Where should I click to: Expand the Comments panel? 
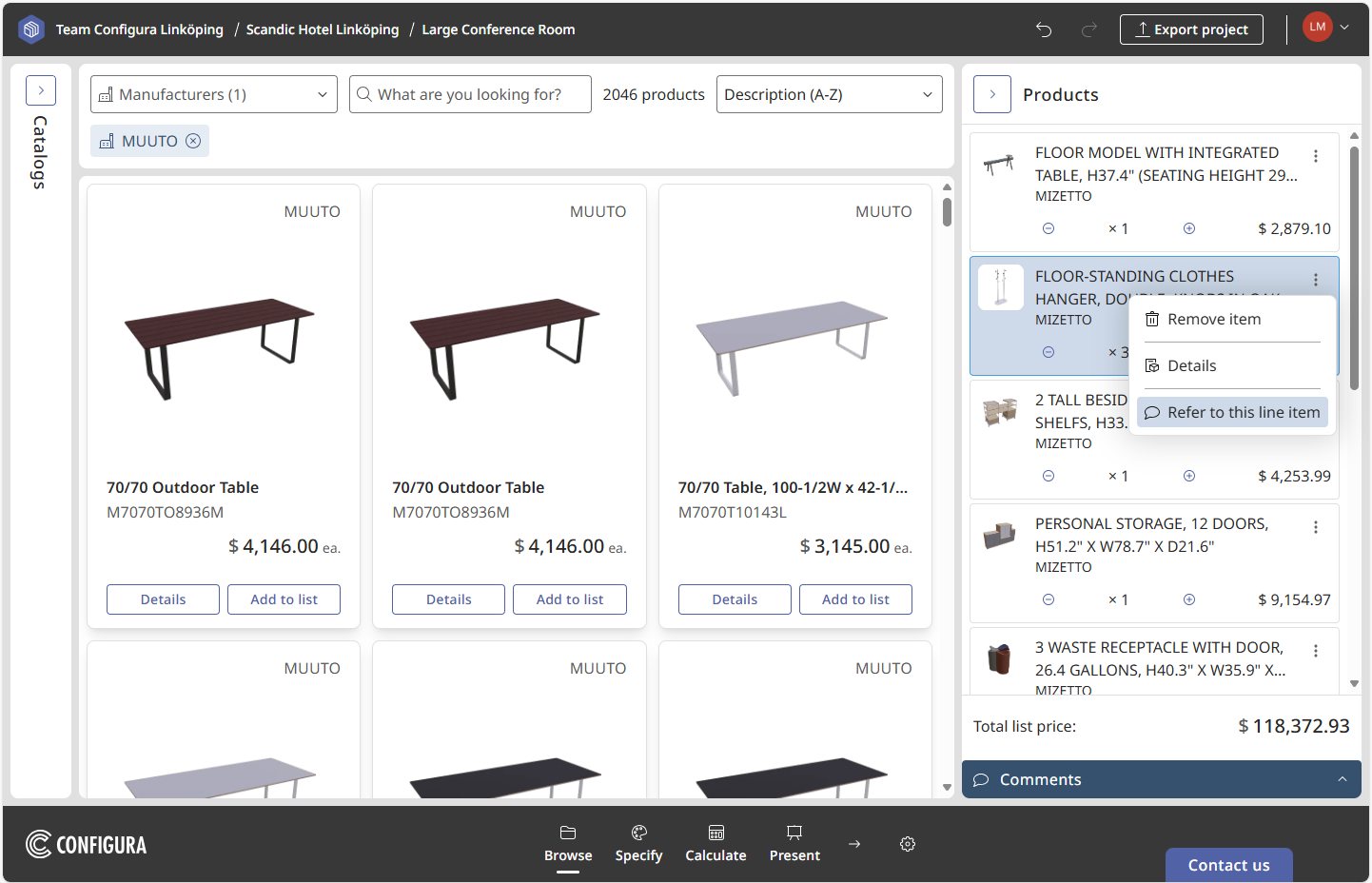click(x=1161, y=779)
